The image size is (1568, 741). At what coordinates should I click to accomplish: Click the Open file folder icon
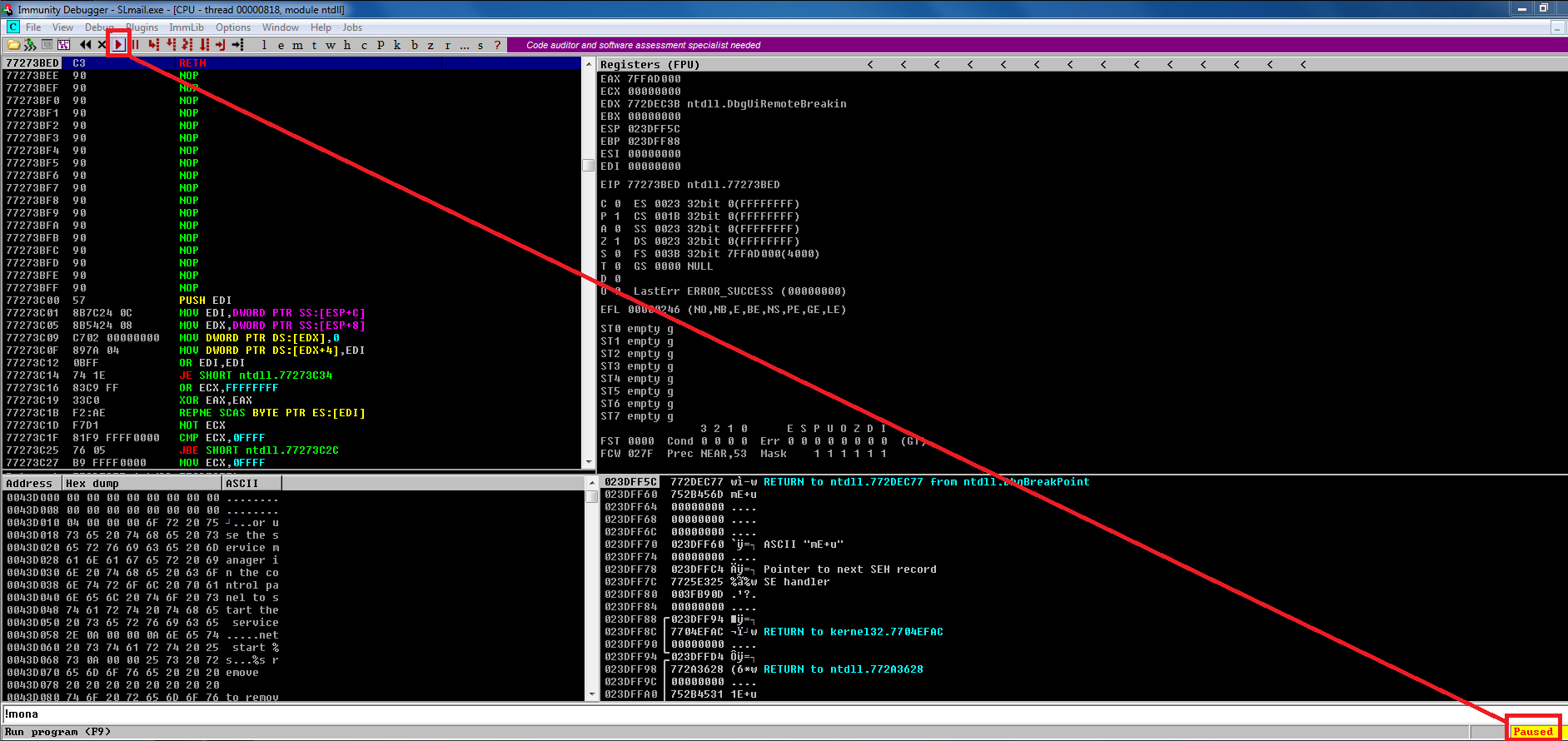[x=13, y=45]
